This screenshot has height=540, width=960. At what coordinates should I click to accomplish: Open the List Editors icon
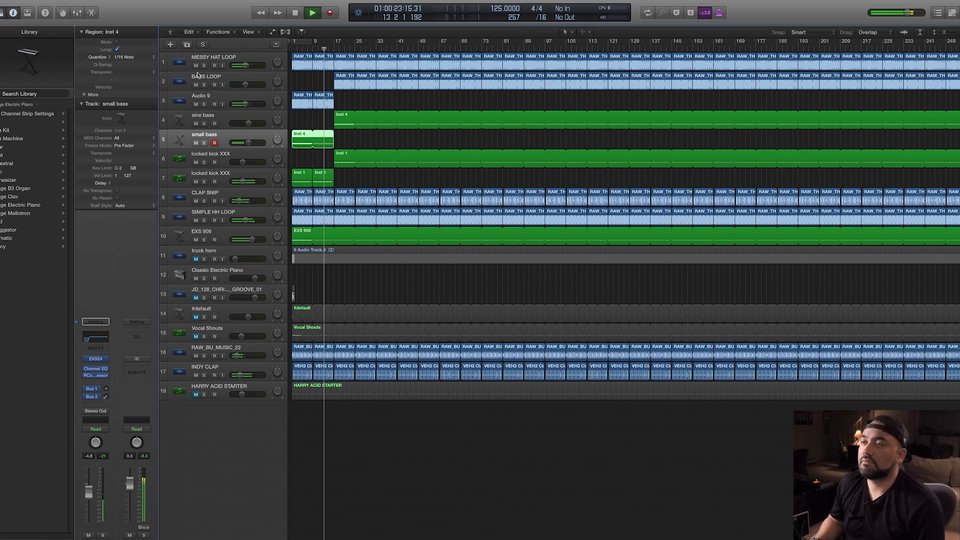click(937, 12)
